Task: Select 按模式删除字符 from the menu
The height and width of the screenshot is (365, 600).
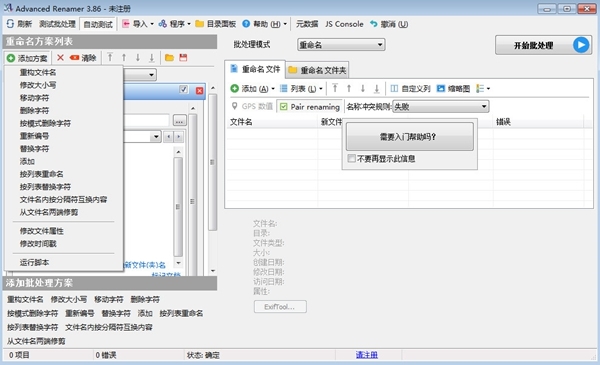Action: pyautogui.click(x=64, y=123)
